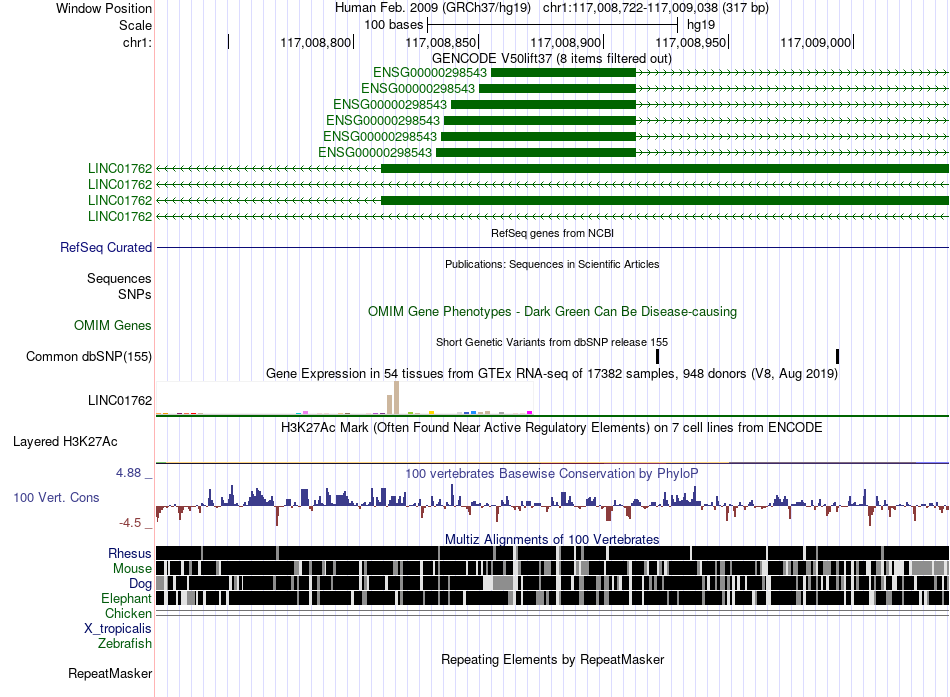Click the tallest tan bar in the GTEx expression chart
Viewport: 950px width, 697px height.
pos(396,398)
